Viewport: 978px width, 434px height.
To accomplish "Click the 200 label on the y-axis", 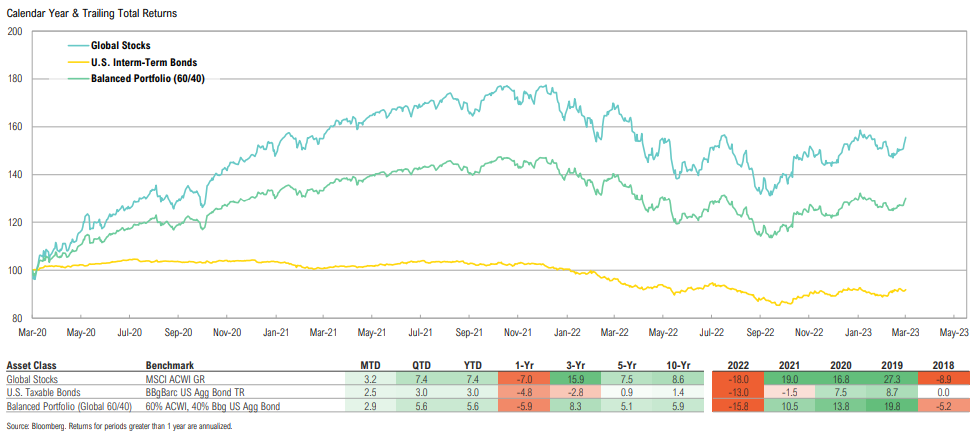I will (x=14, y=31).
